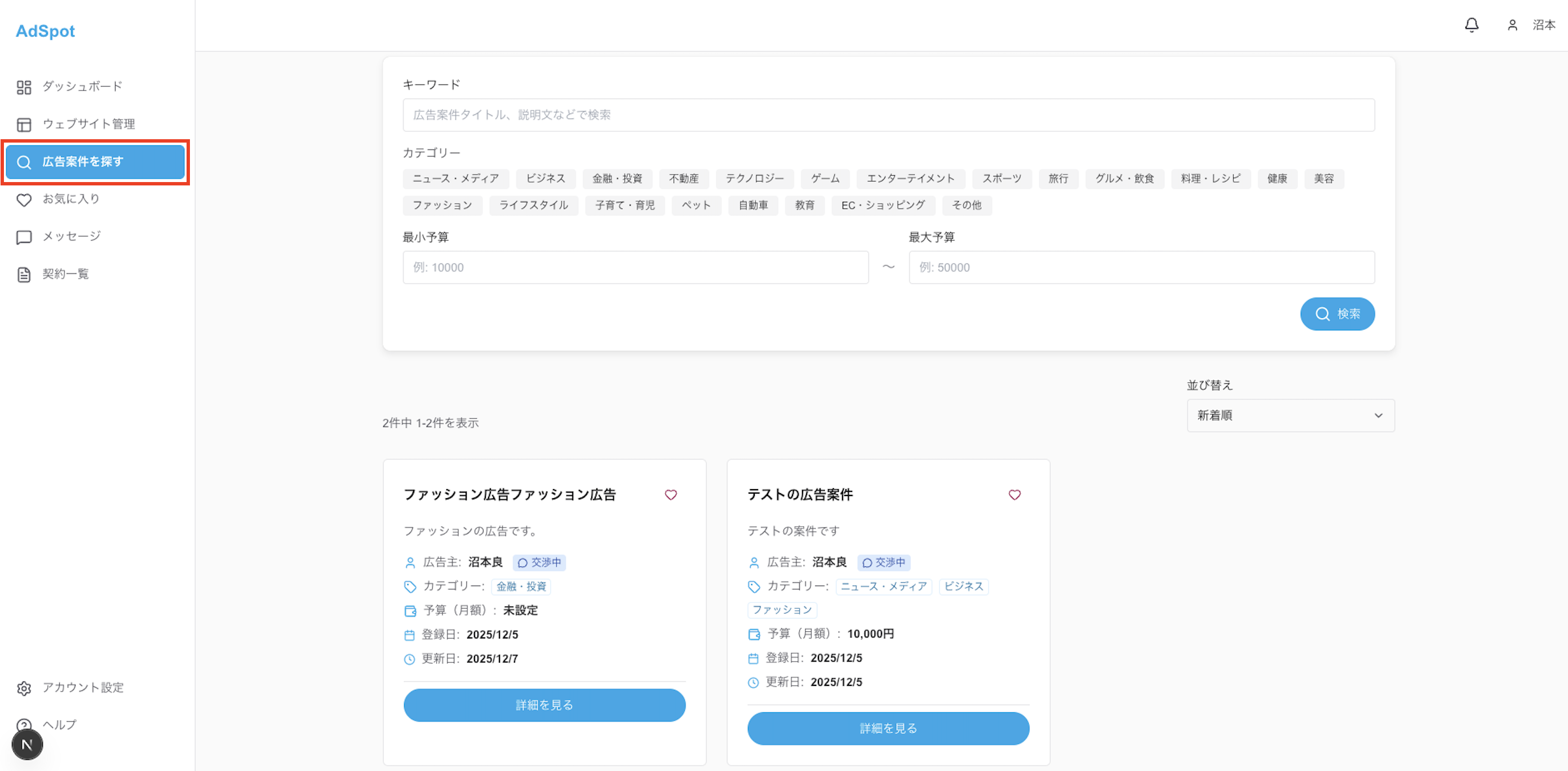Click the 検索 search button
Image resolution: width=1568 pixels, height=771 pixels.
coord(1337,314)
